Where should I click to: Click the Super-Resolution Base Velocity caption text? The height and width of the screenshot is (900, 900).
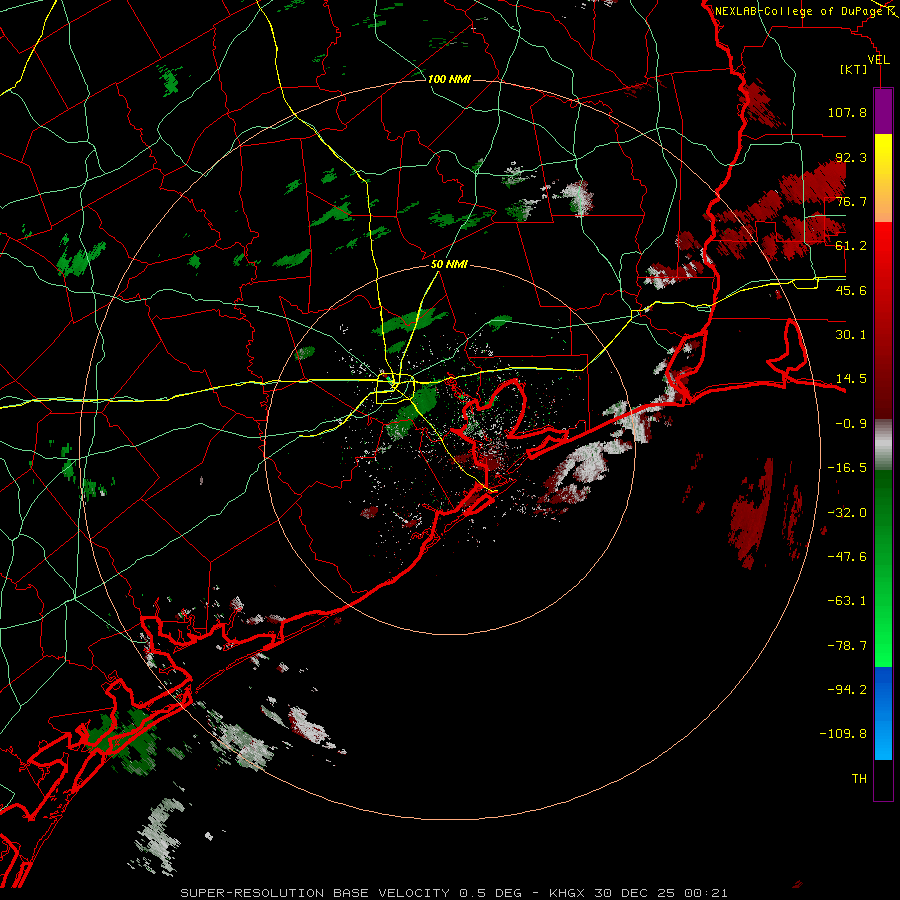pos(454,893)
